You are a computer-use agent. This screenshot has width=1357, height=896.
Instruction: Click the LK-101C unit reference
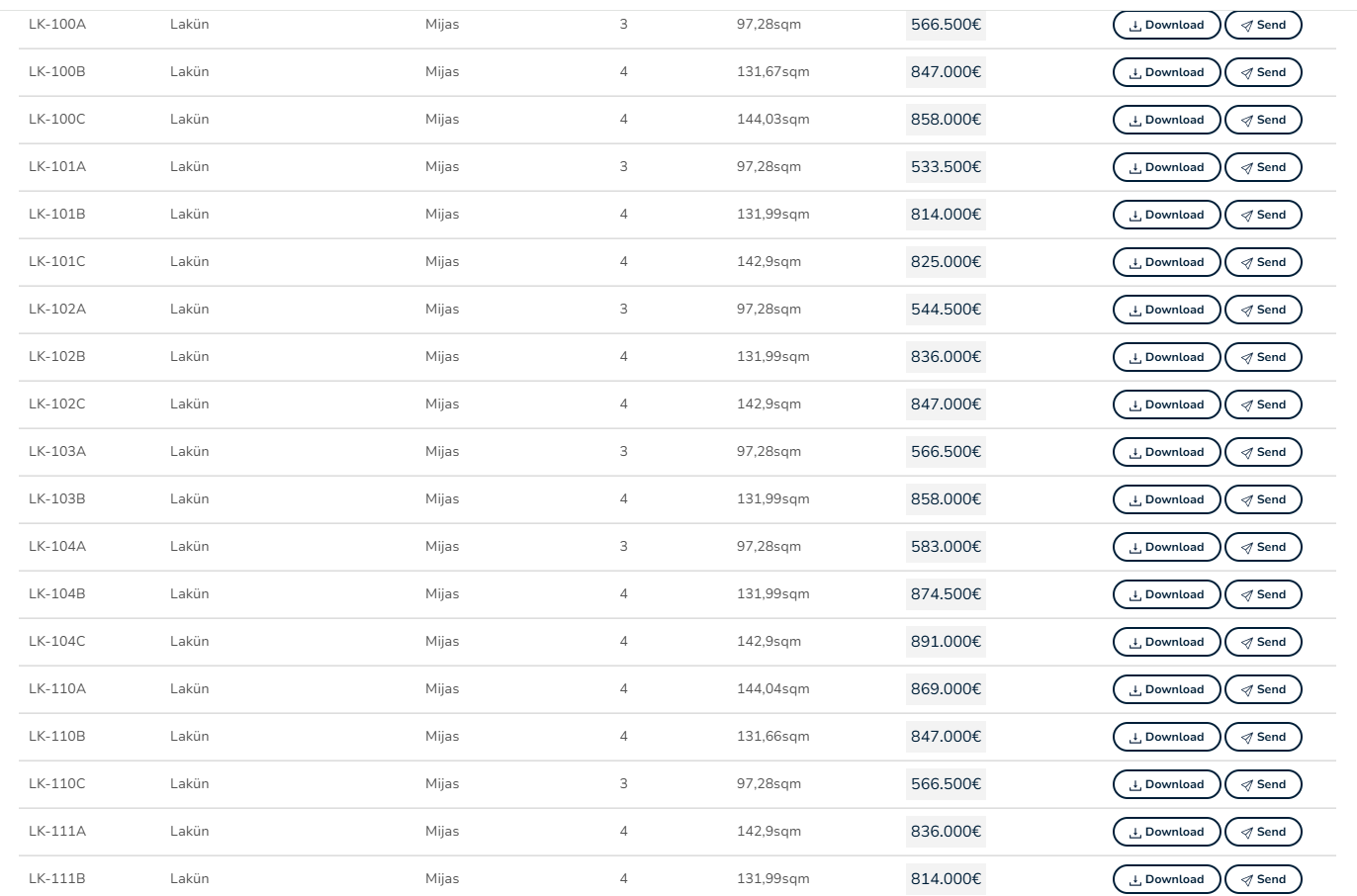[57, 262]
